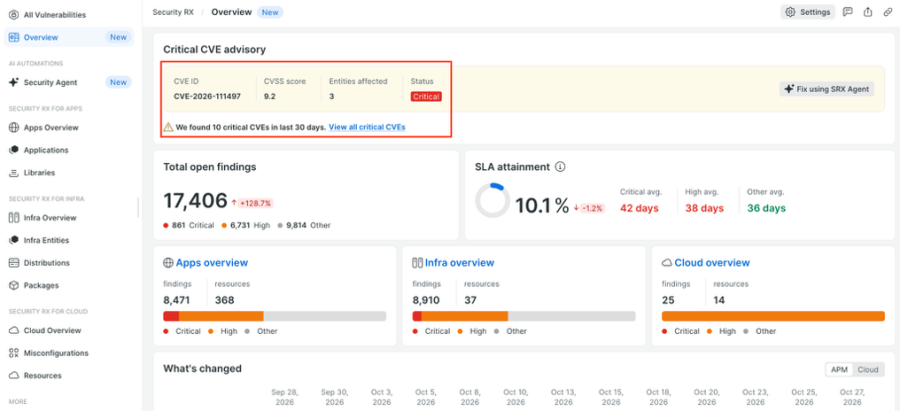Image resolution: width=900 pixels, height=411 pixels.
Task: Click Fix using SRX Agent
Action: 827,89
